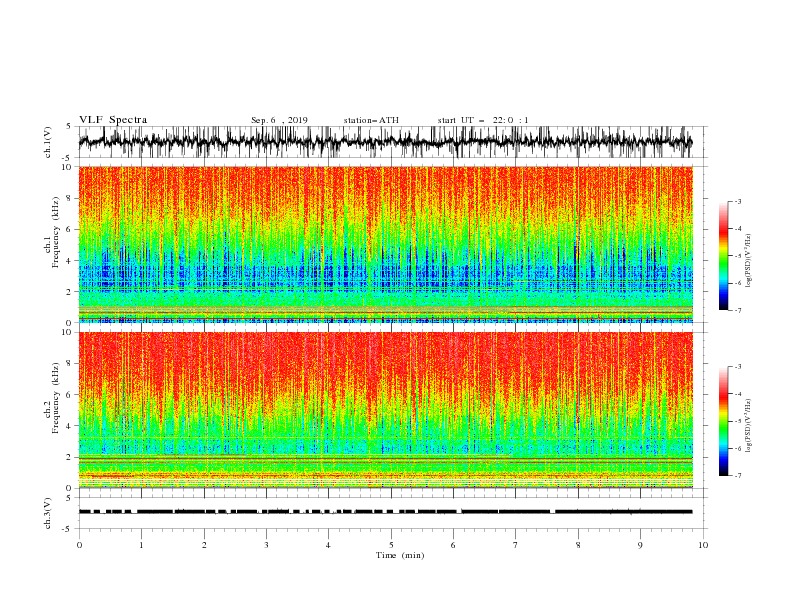Click the "-5" tick of the ch.3(V) axis
The width and height of the screenshot is (792, 612).
[68, 529]
